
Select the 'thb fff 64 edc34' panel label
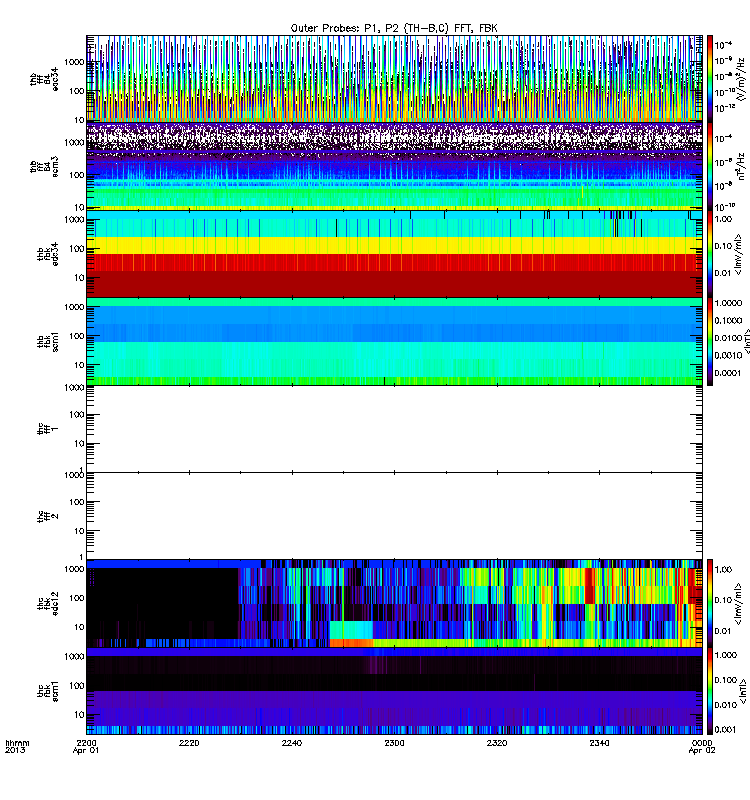44,79
